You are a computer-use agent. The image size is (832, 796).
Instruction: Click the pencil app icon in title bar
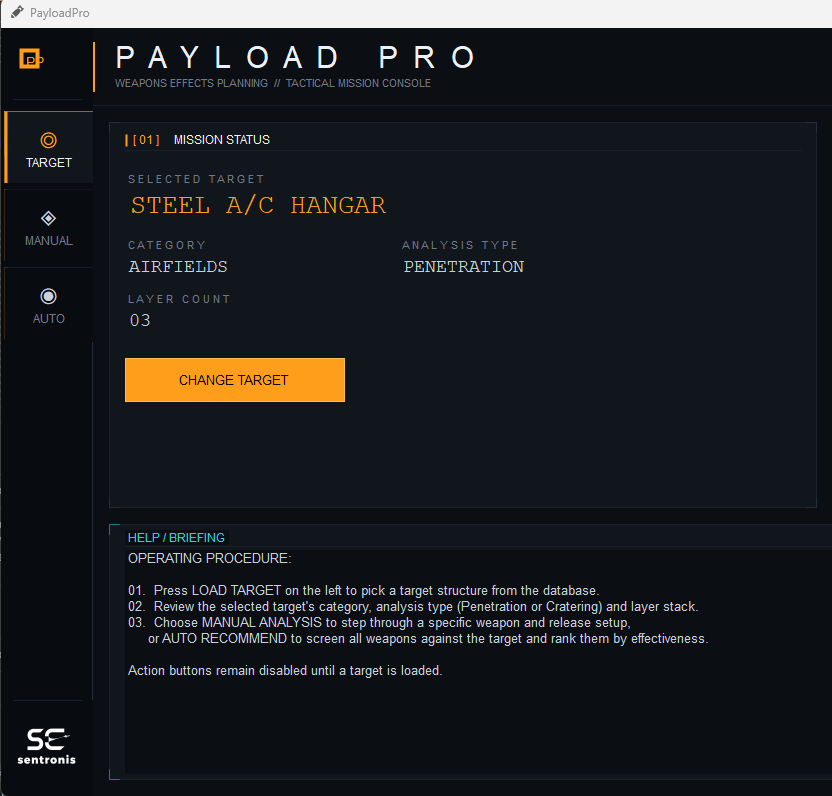(16, 13)
